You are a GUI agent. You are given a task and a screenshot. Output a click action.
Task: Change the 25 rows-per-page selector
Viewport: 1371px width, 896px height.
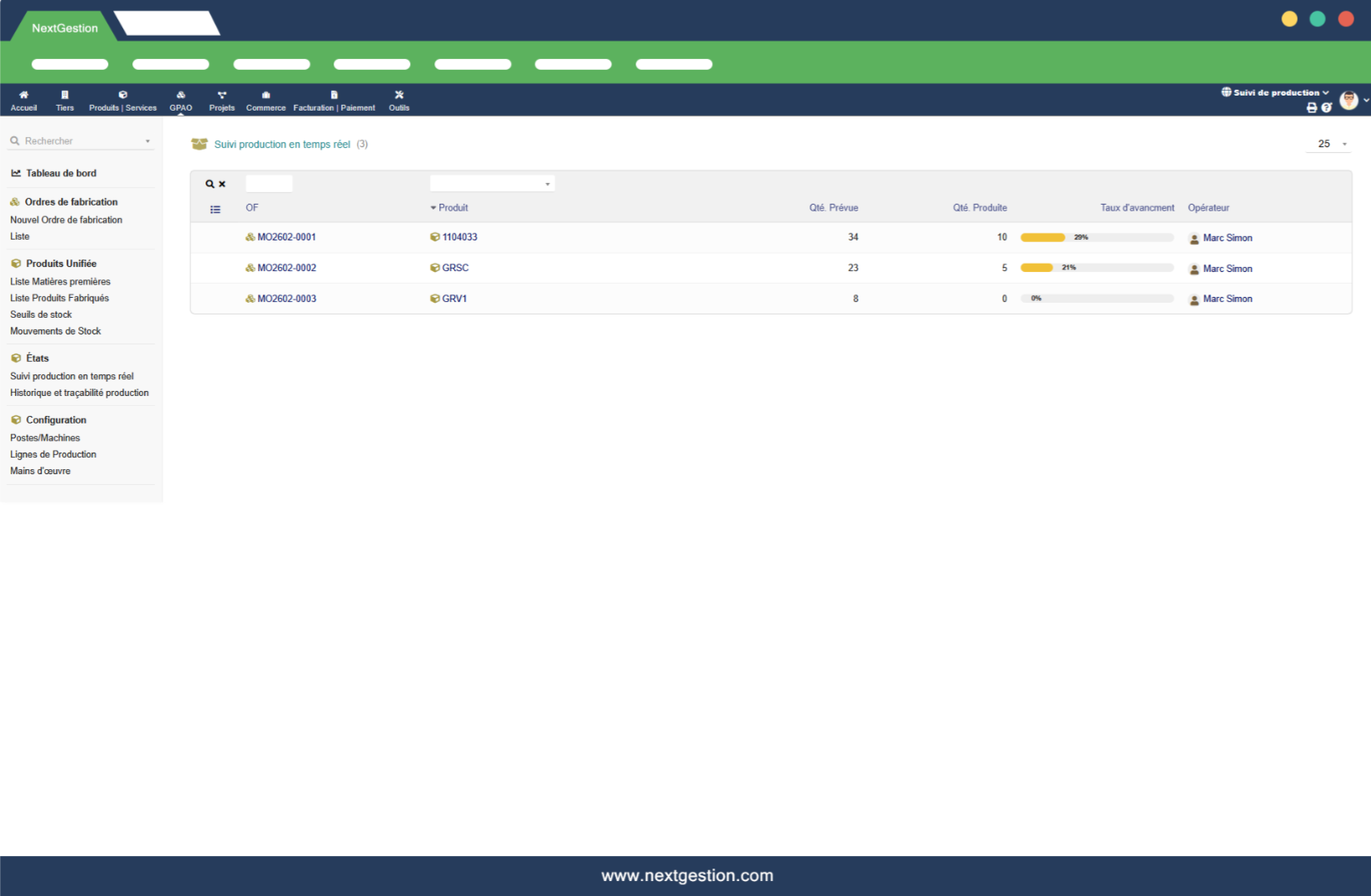pos(1329,144)
